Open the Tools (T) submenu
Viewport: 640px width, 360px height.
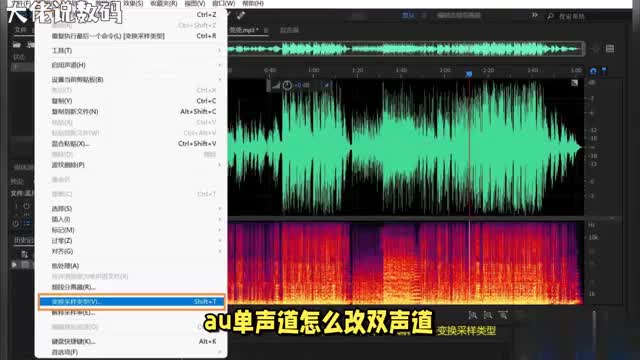[131, 51]
